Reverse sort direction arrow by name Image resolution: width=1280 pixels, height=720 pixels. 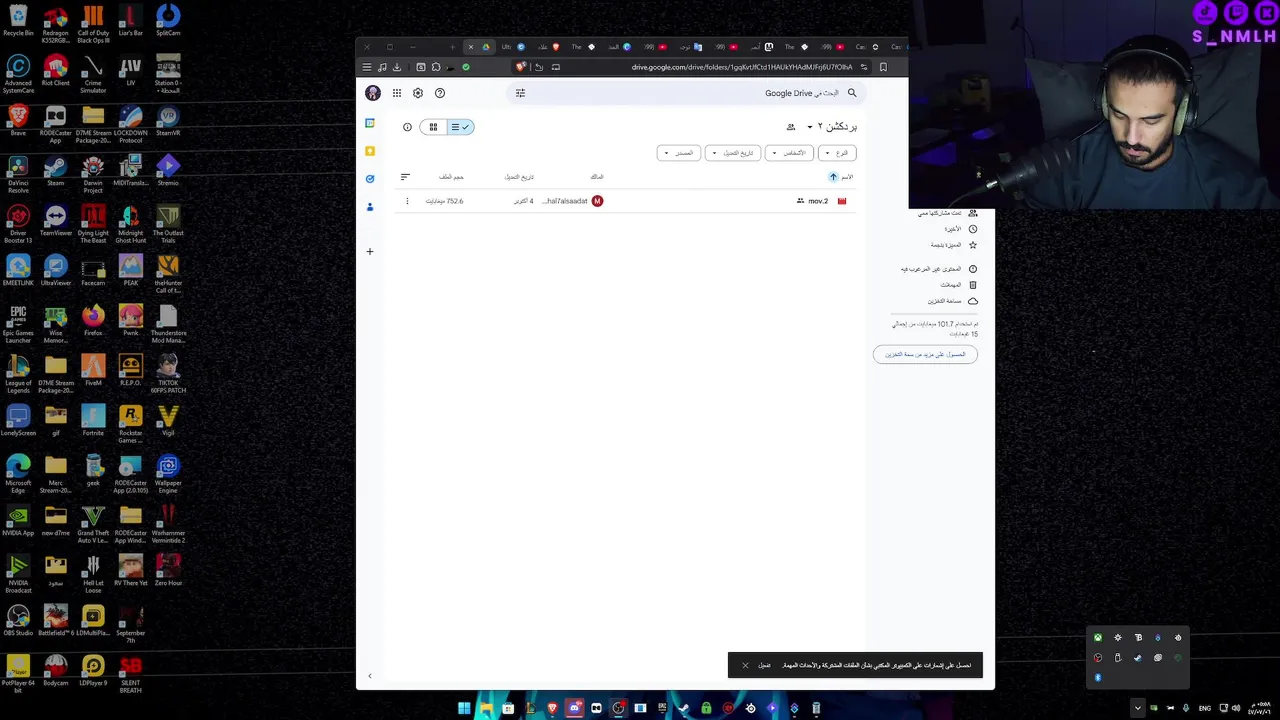click(x=833, y=177)
